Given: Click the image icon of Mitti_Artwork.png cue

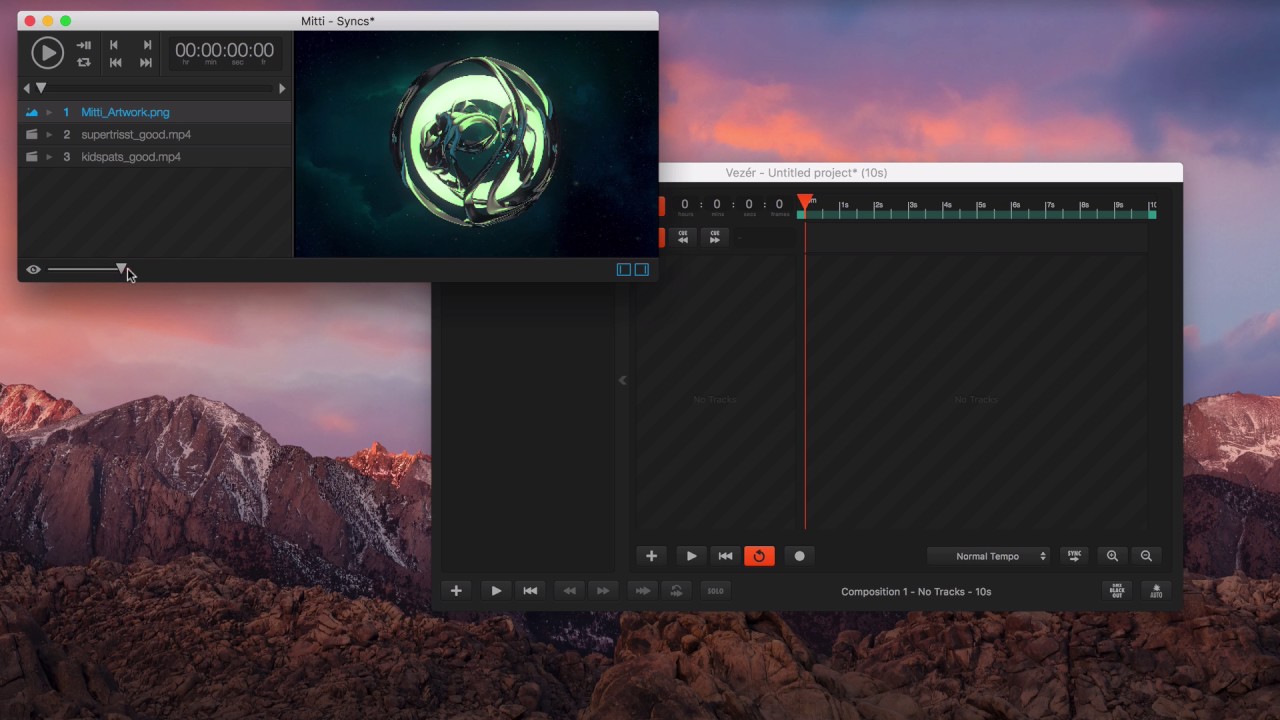Looking at the screenshot, I should [31, 112].
